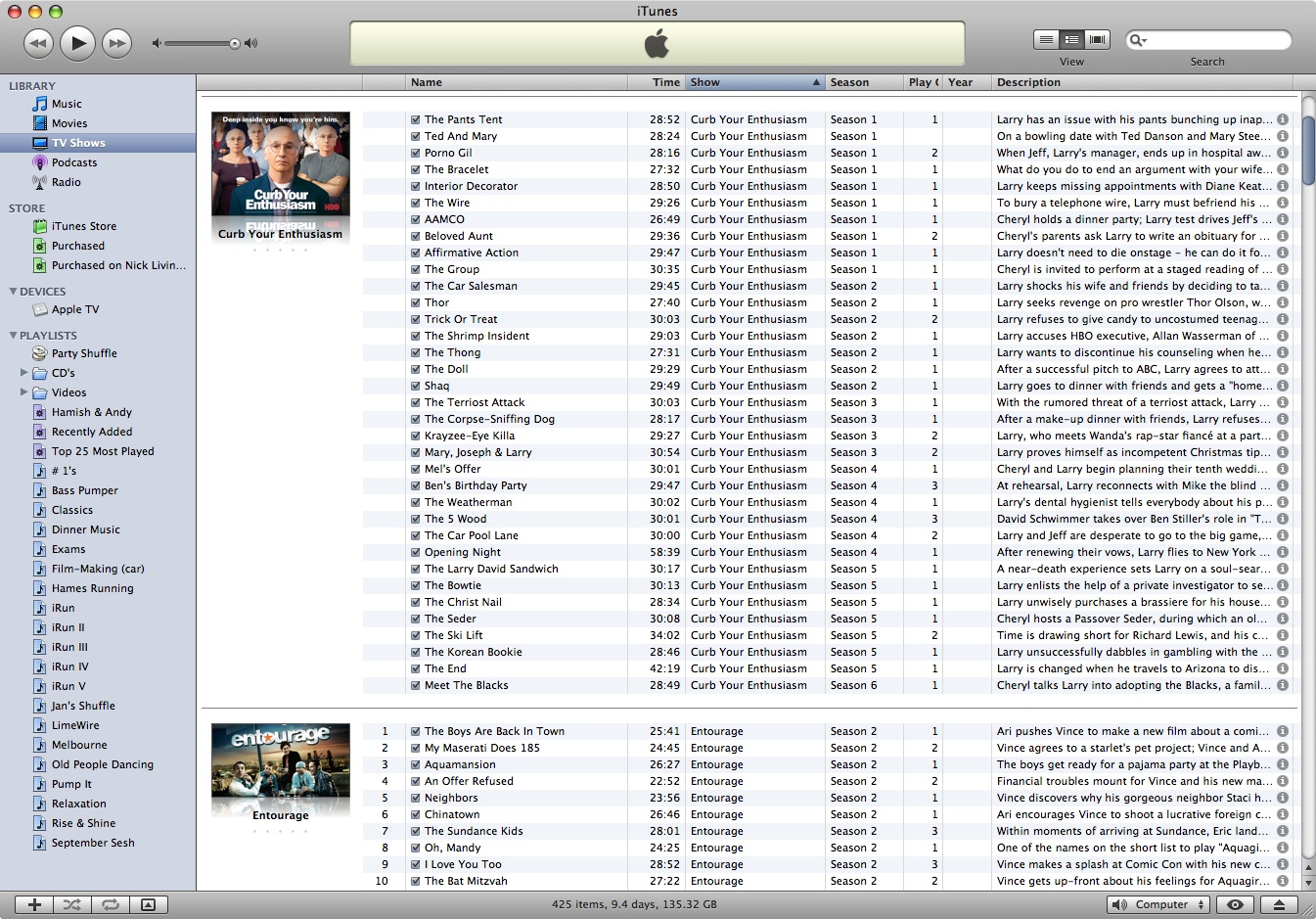Open the Podcasts library
Viewport: 1316px width, 919px height.
pos(74,162)
